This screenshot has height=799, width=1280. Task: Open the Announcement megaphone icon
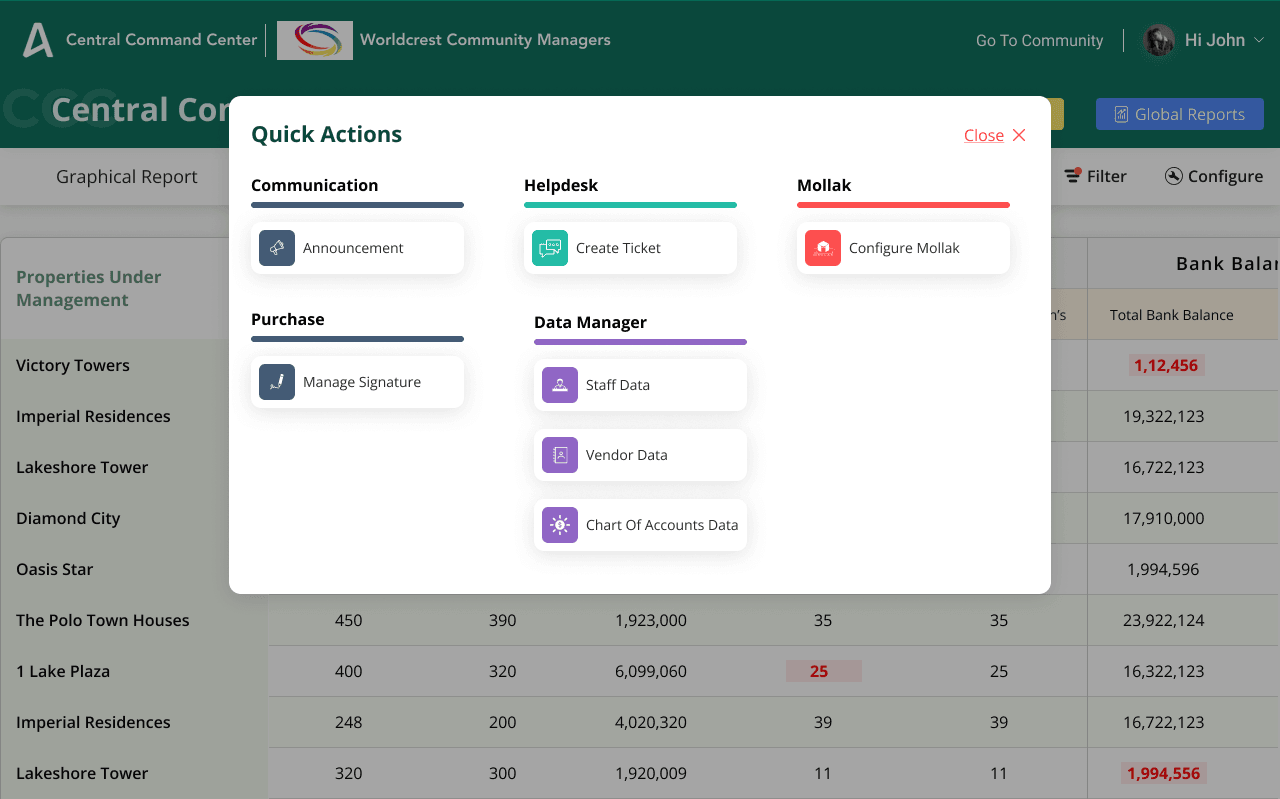tap(277, 248)
